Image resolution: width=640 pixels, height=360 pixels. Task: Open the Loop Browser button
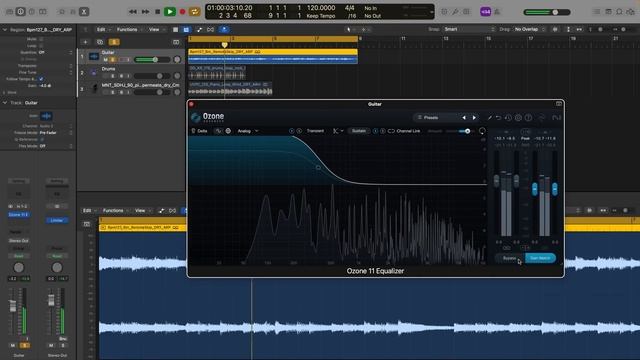coord(619,12)
